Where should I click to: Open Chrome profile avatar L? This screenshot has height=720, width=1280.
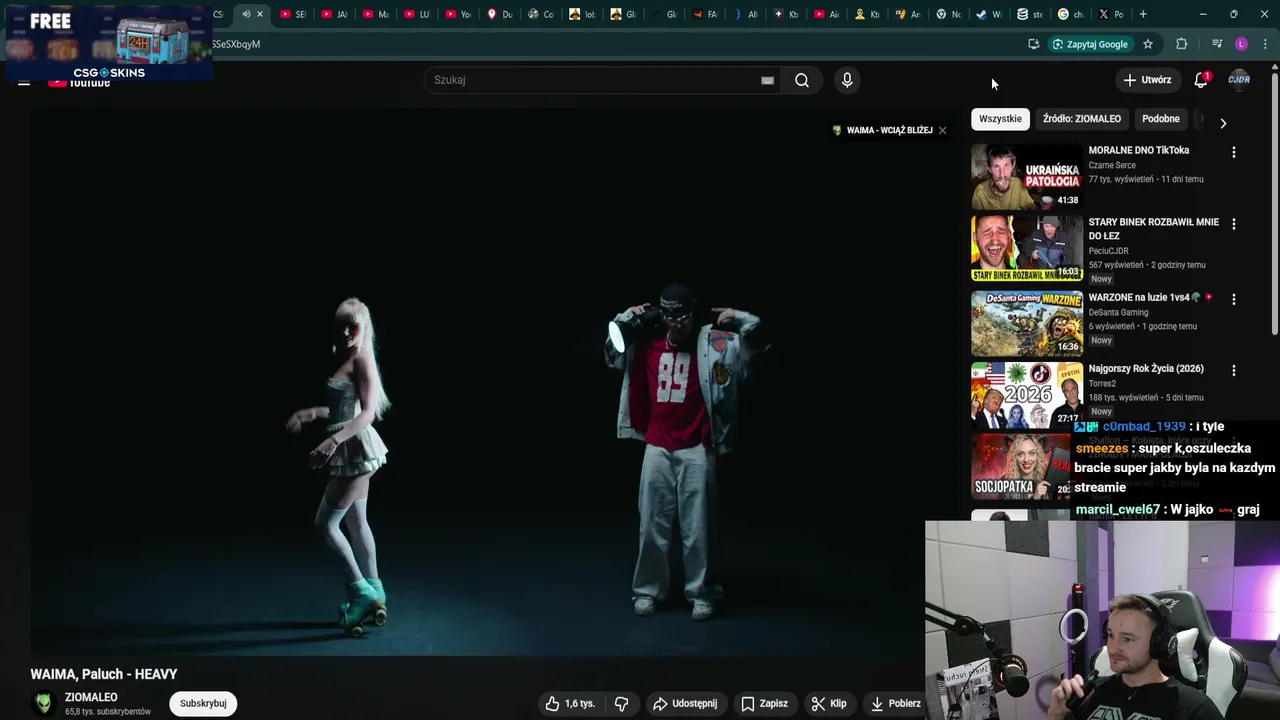(x=1242, y=44)
